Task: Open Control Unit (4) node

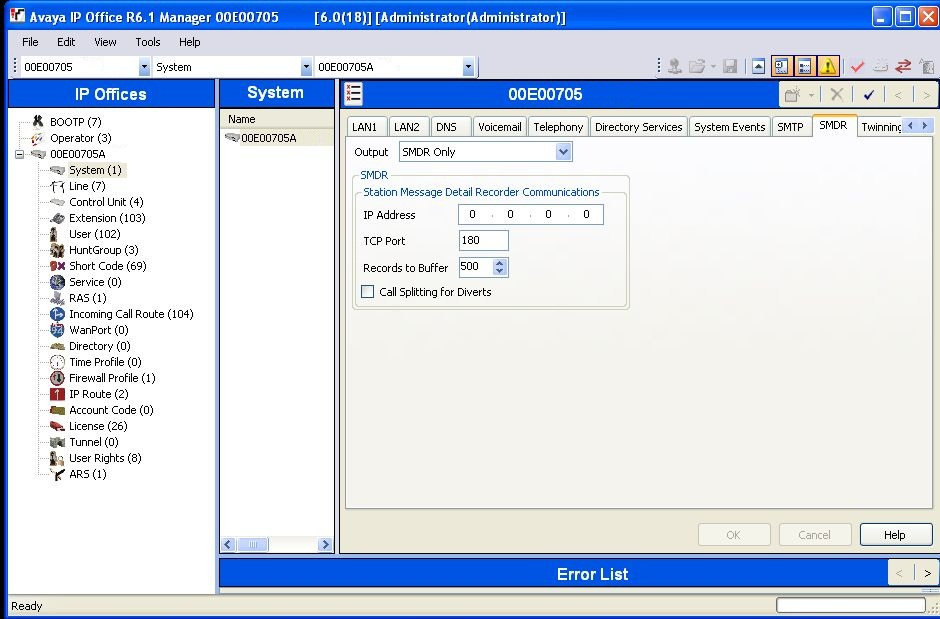Action: pyautogui.click(x=106, y=202)
